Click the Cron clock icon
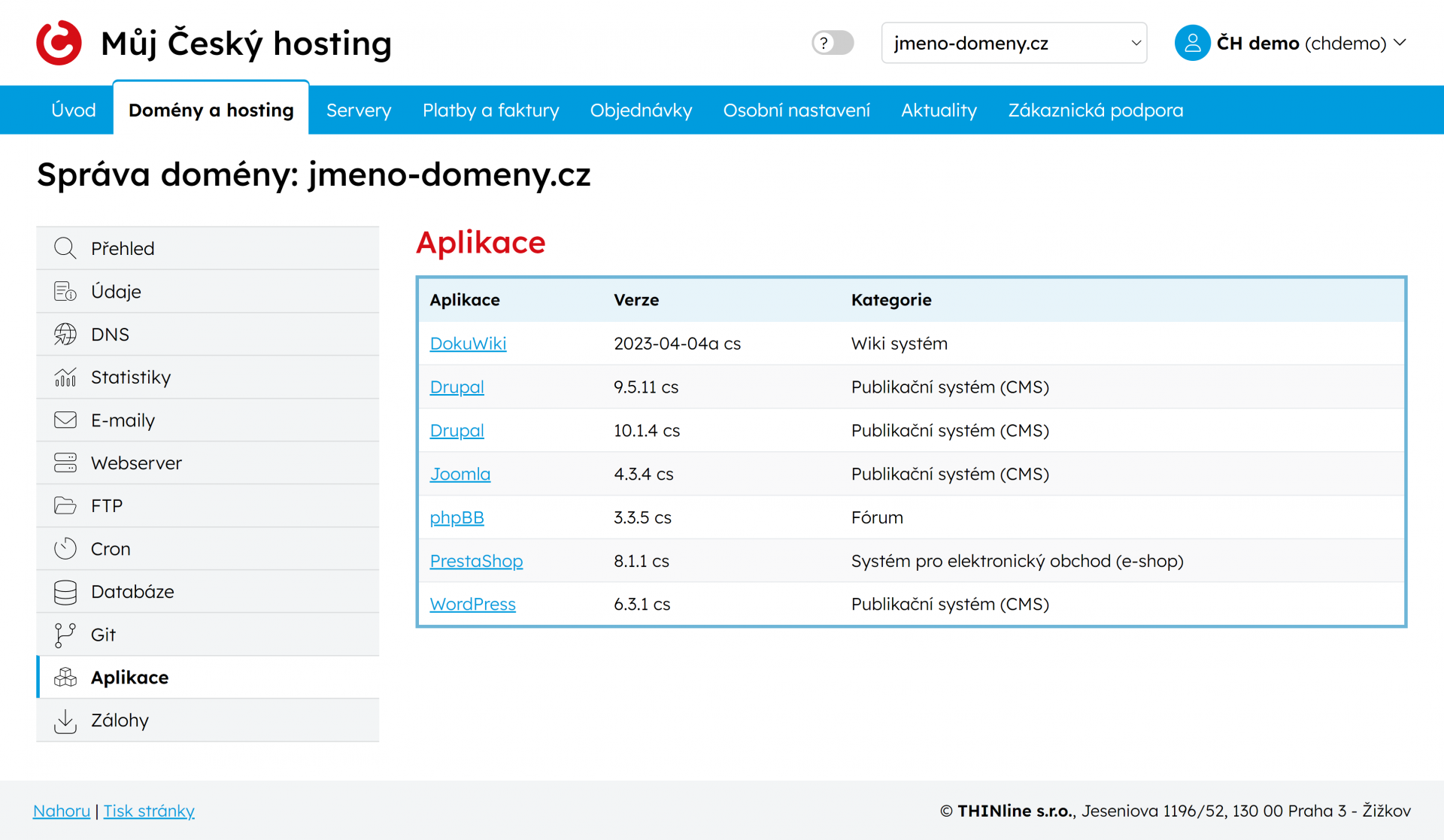The image size is (1444, 840). (x=65, y=548)
